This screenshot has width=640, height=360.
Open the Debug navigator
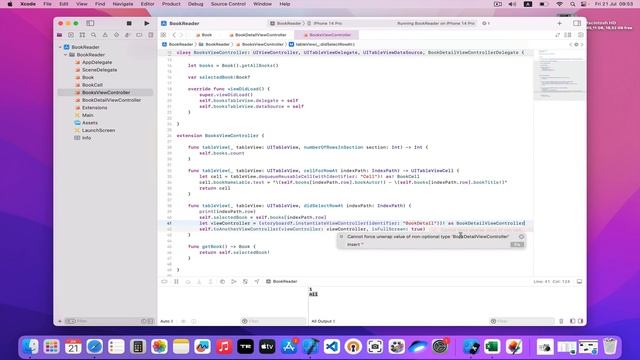click(x=127, y=35)
